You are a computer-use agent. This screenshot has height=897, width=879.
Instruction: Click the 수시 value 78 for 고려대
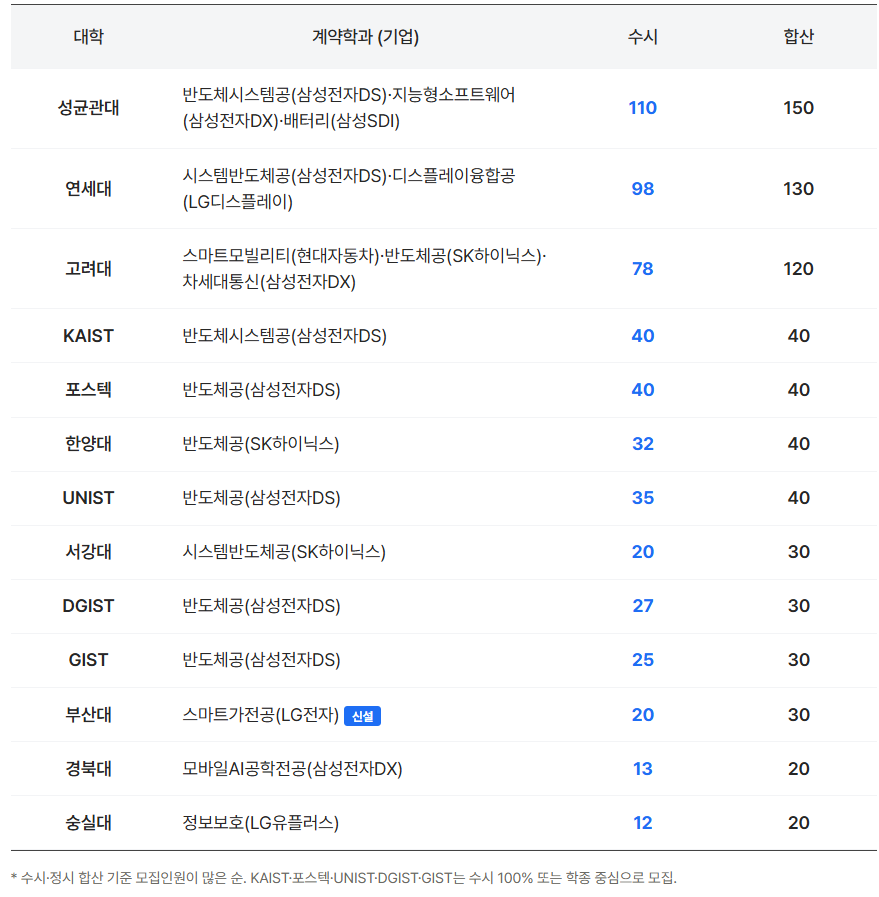[x=642, y=269]
